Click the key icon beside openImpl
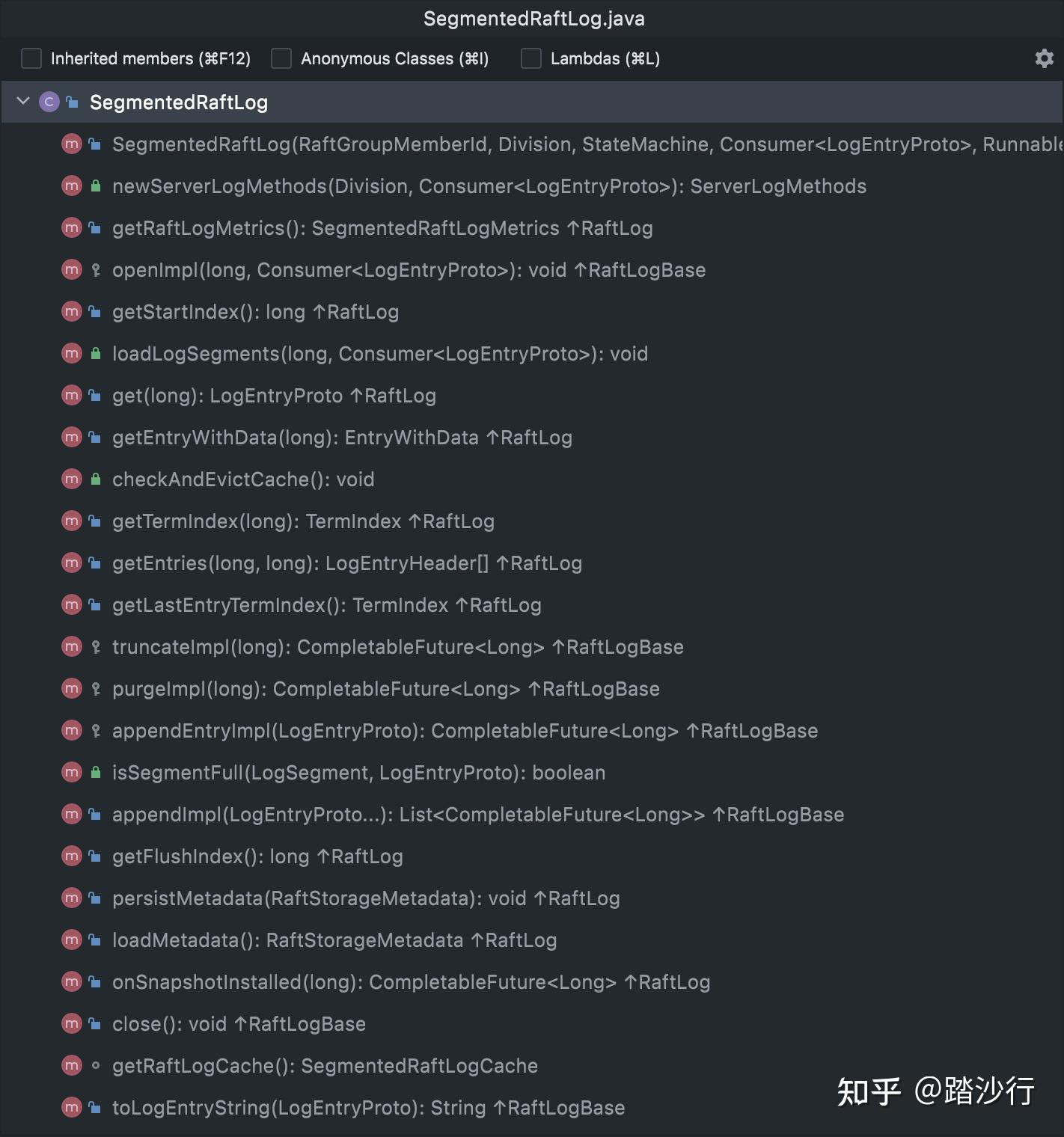The width and height of the screenshot is (1064, 1137). tap(94, 269)
